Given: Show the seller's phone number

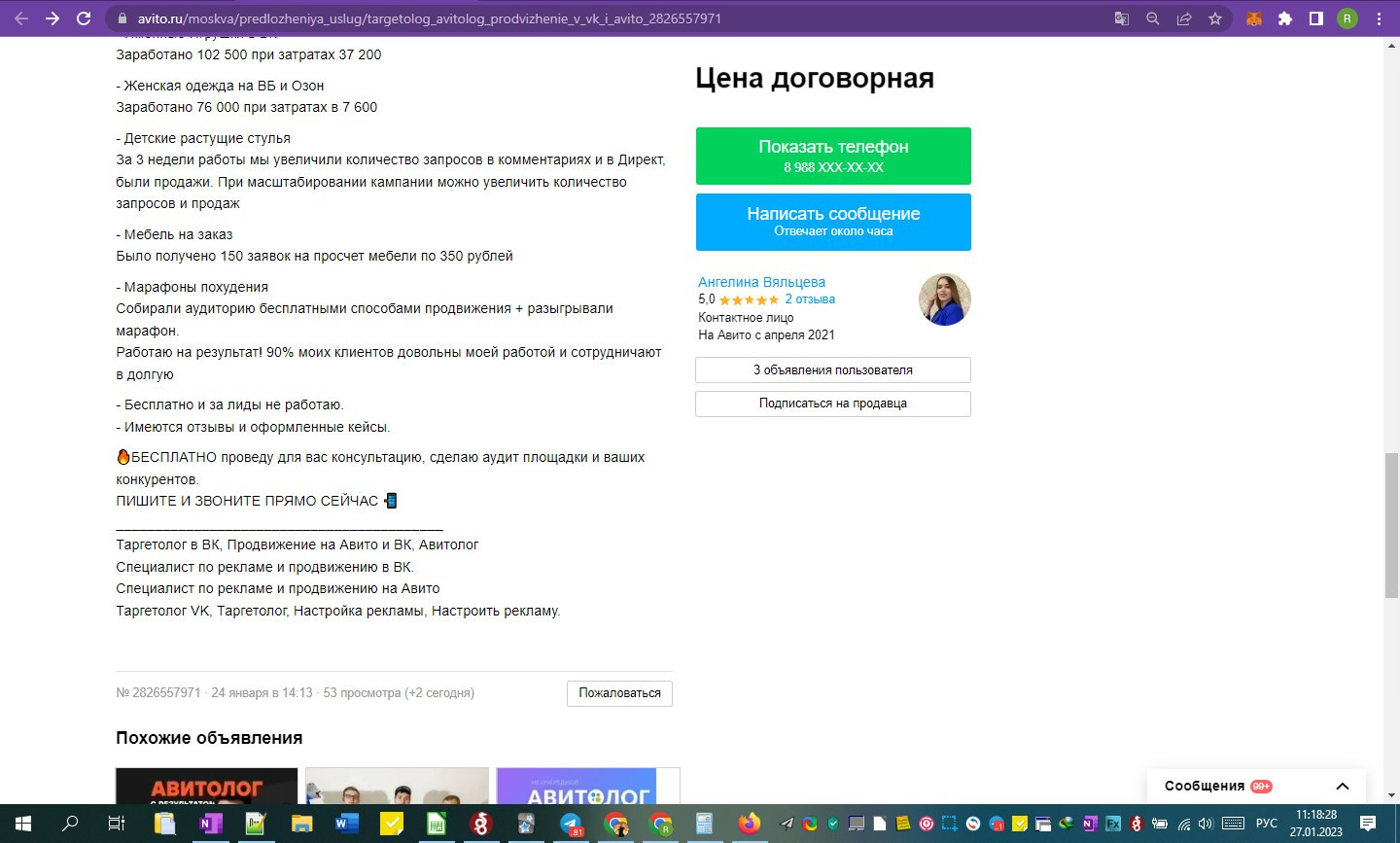Looking at the screenshot, I should (833, 156).
